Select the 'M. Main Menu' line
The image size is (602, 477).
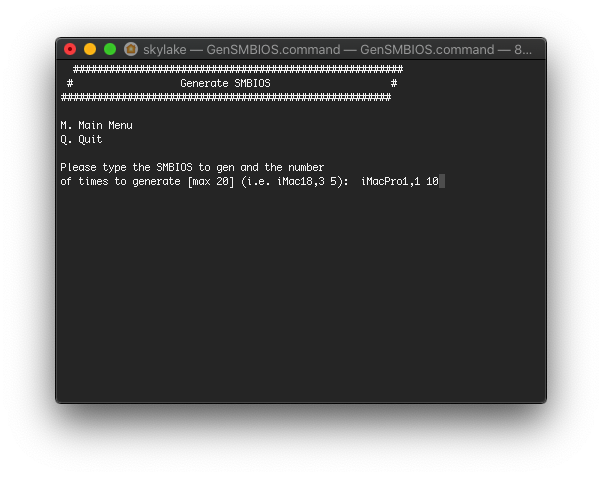96,125
